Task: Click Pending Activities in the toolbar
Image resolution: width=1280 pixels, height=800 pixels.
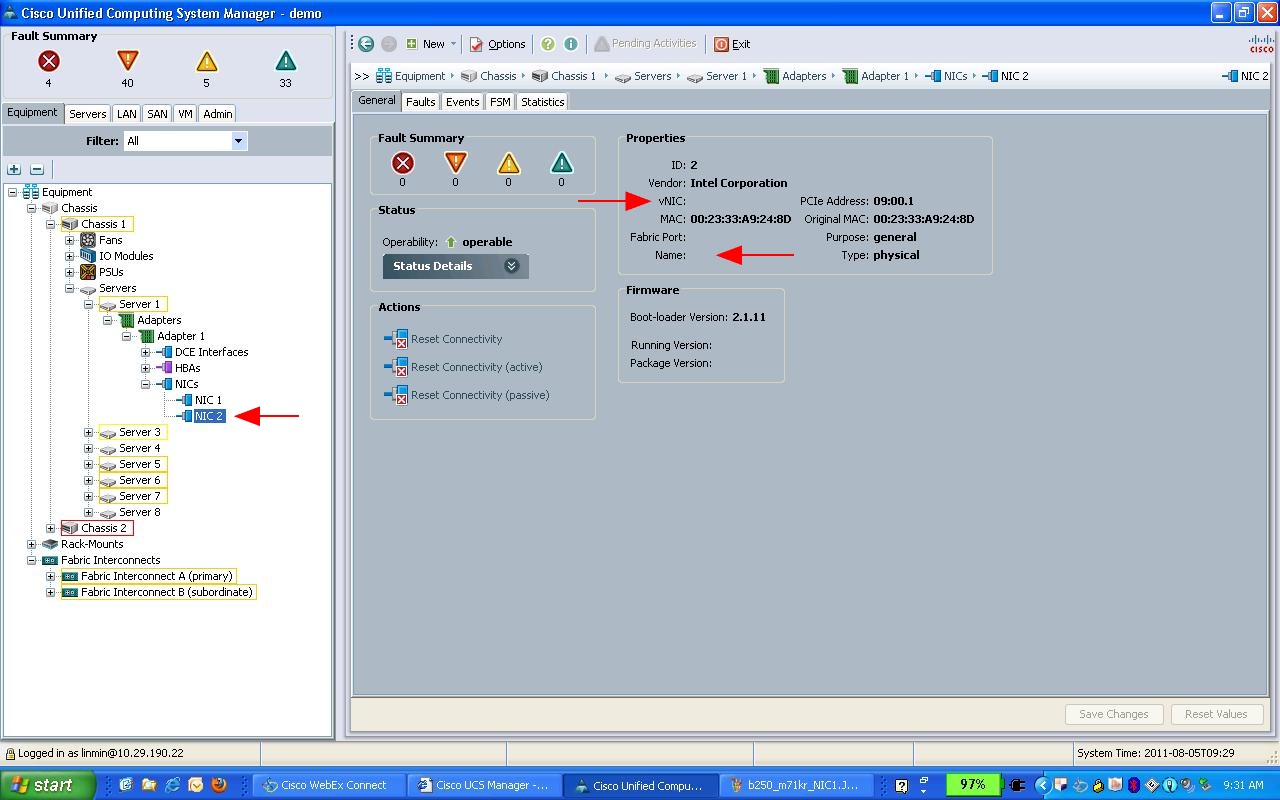Action: click(x=645, y=44)
